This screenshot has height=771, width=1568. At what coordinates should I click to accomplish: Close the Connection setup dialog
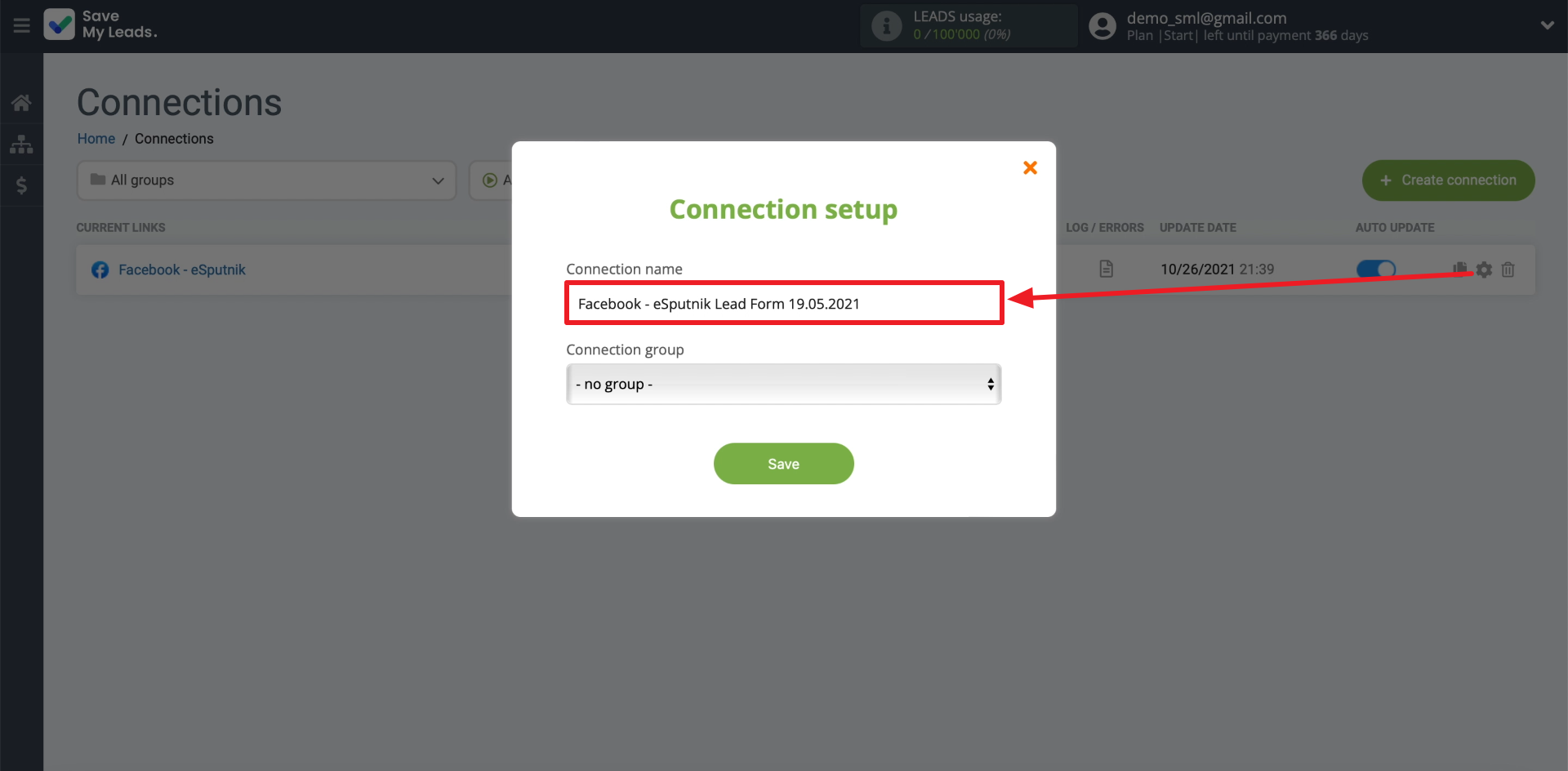1030,167
